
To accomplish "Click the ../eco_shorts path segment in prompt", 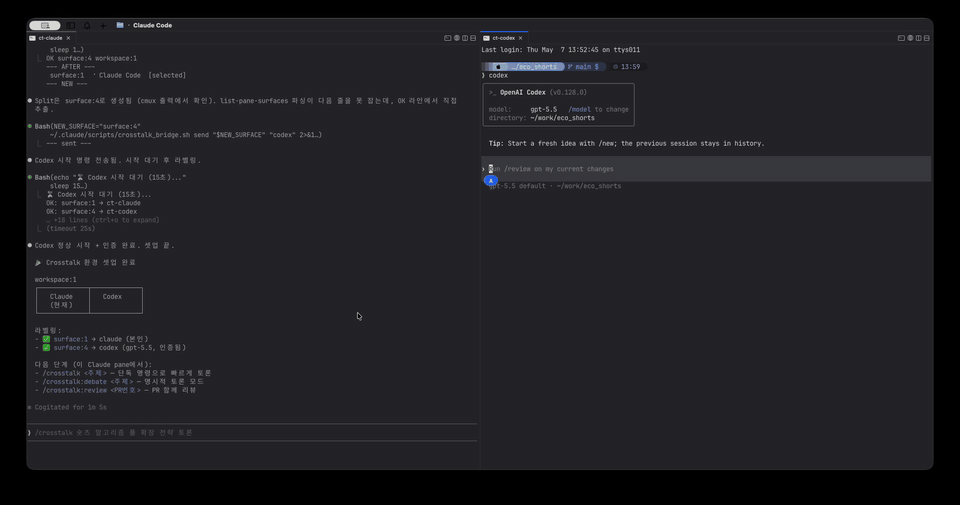I will coord(534,67).
